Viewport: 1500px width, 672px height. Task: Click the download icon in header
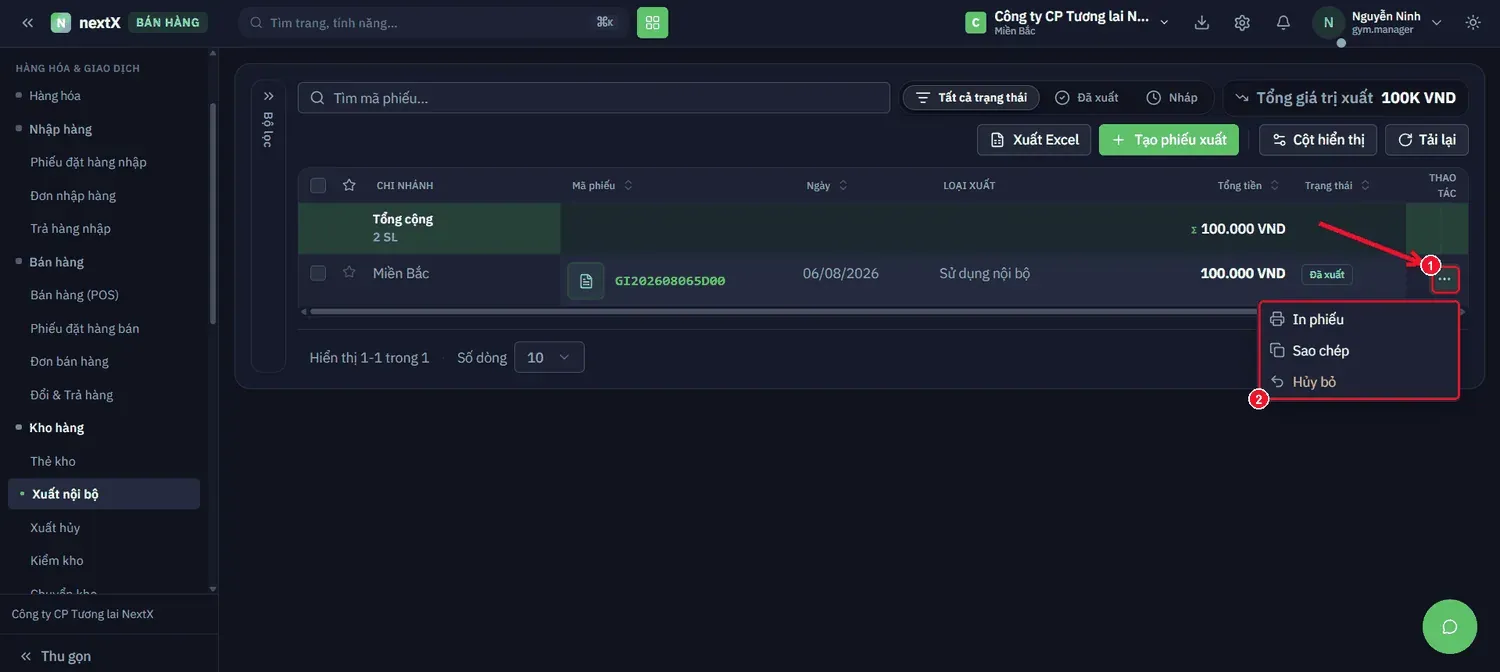[1202, 22]
